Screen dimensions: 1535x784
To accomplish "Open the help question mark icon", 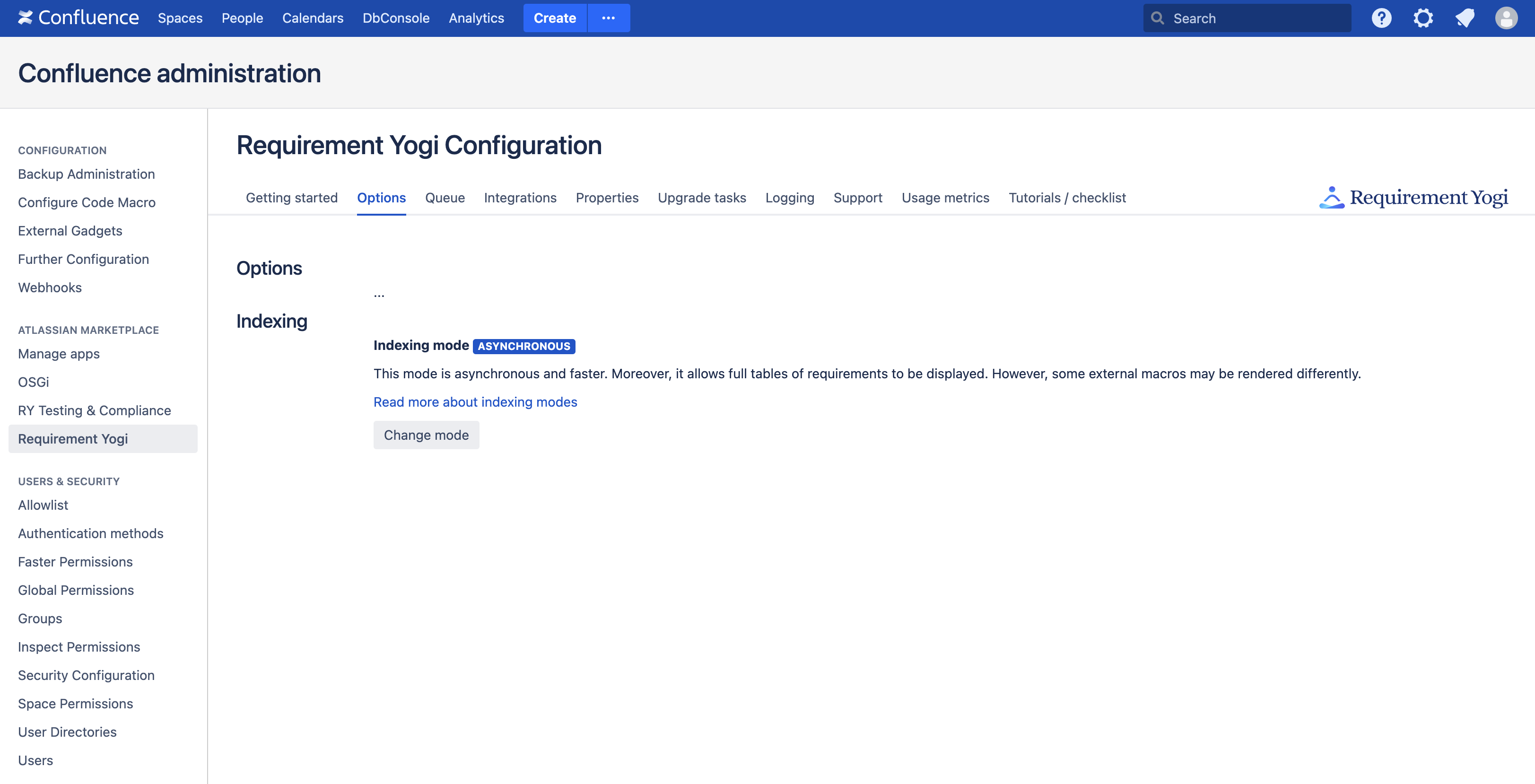I will tap(1381, 18).
